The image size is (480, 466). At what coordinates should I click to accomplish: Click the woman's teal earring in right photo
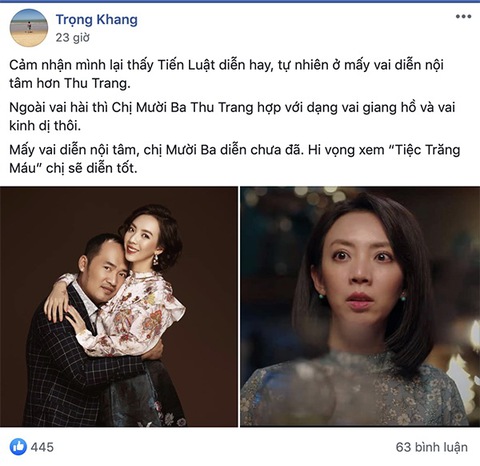click(x=403, y=297)
